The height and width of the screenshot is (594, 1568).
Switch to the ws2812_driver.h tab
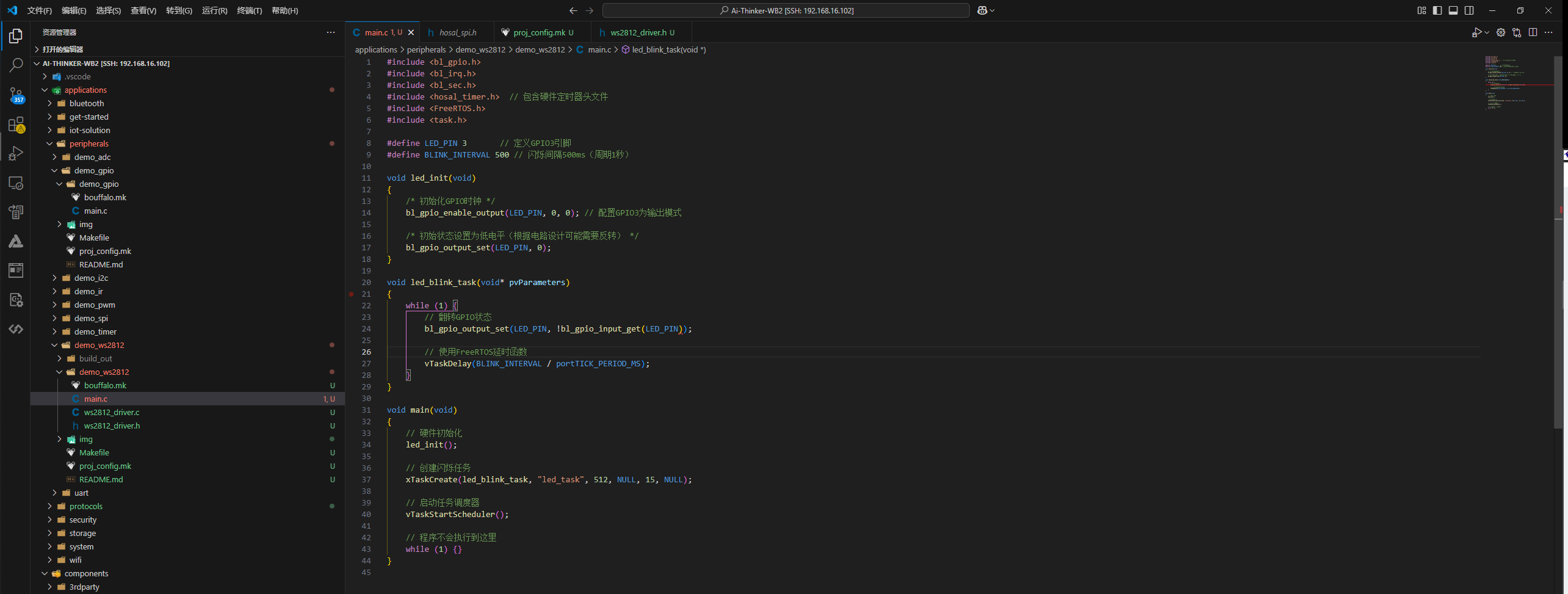[641, 32]
